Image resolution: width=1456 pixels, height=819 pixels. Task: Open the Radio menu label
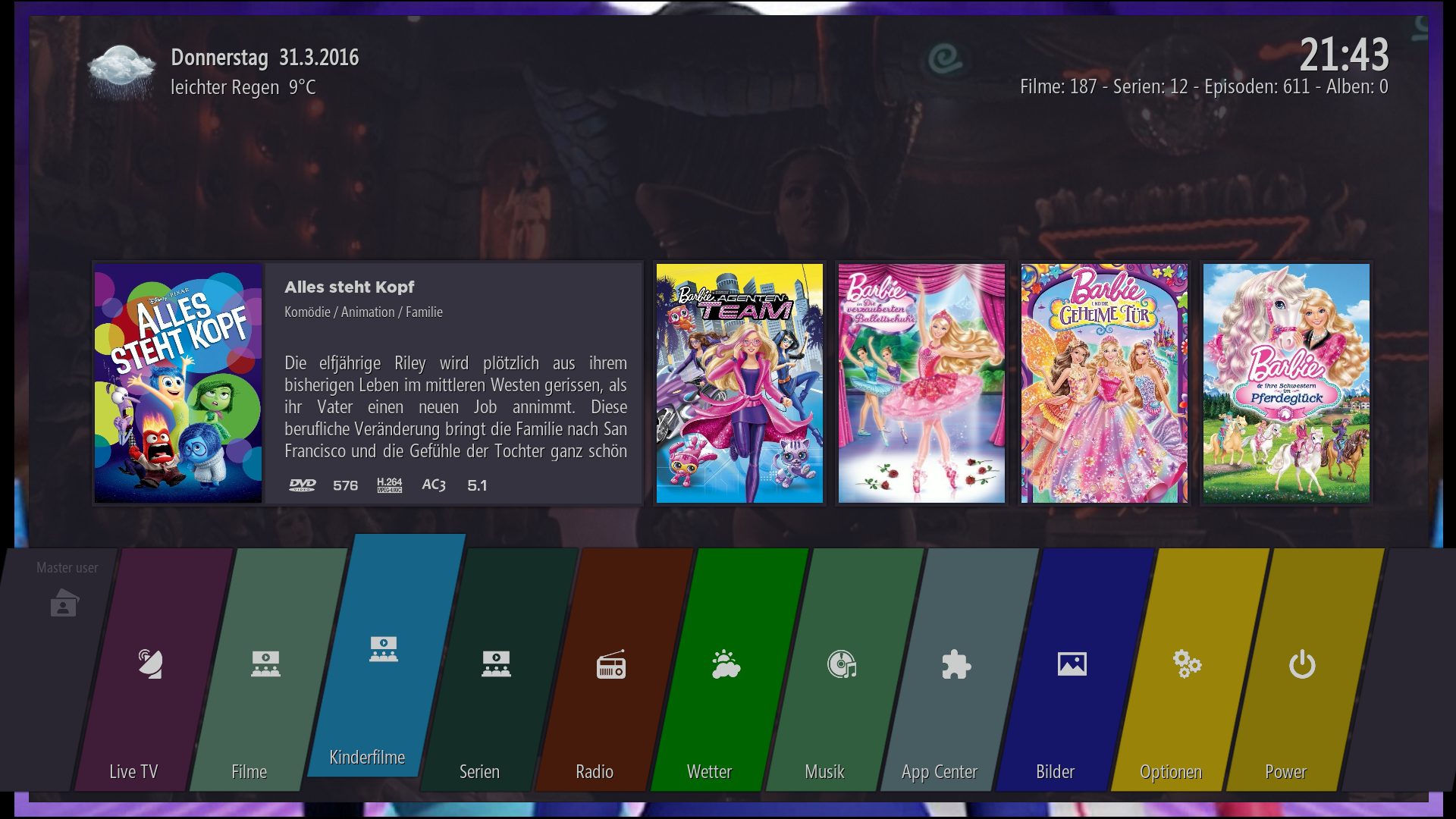[595, 772]
